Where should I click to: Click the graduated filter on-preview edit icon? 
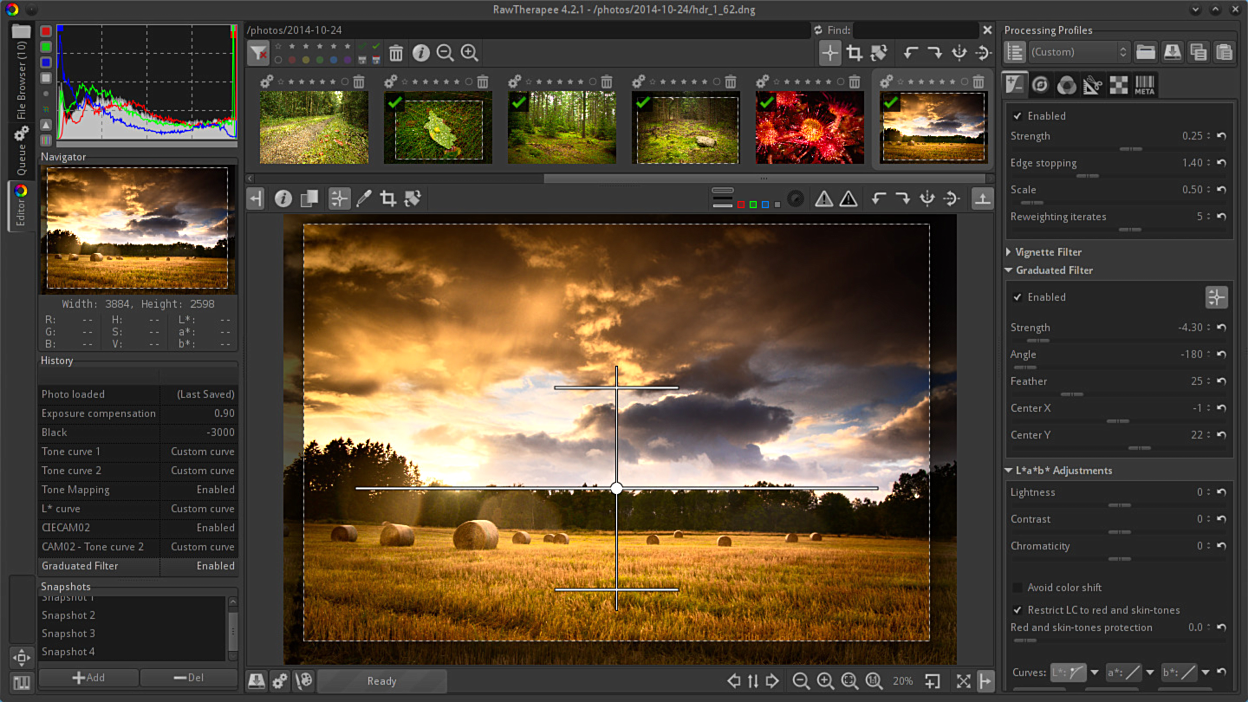tap(1216, 297)
